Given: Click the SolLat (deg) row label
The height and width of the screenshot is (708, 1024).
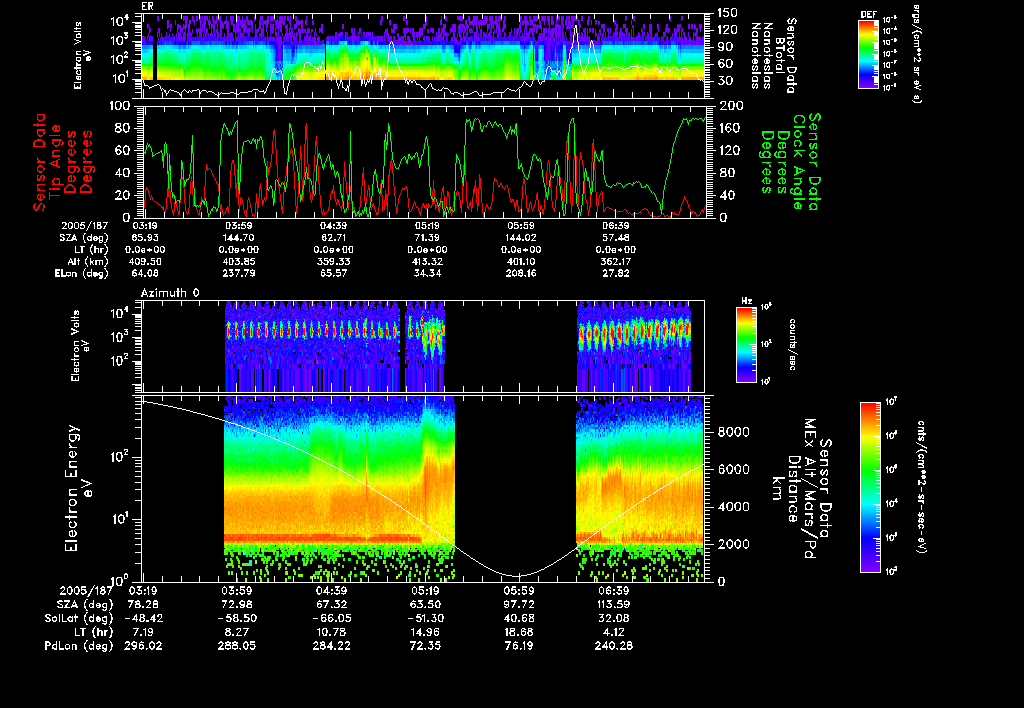Looking at the screenshot, I should pos(78,618).
